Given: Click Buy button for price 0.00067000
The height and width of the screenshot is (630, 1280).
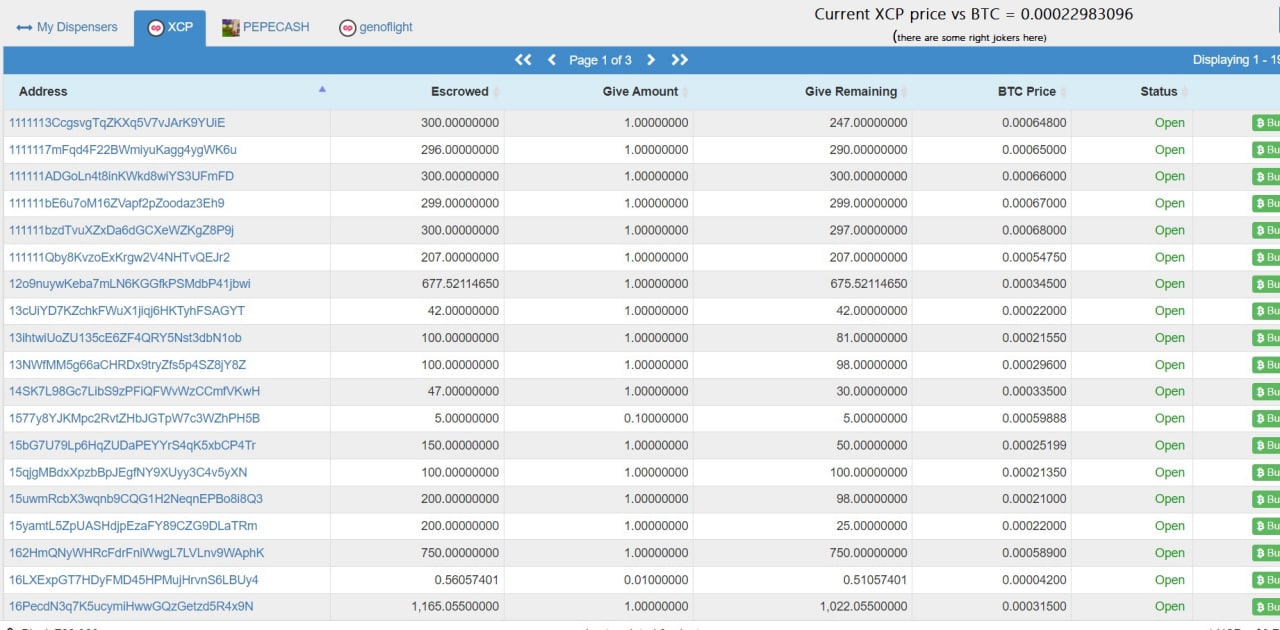Looking at the screenshot, I should click(1266, 204).
